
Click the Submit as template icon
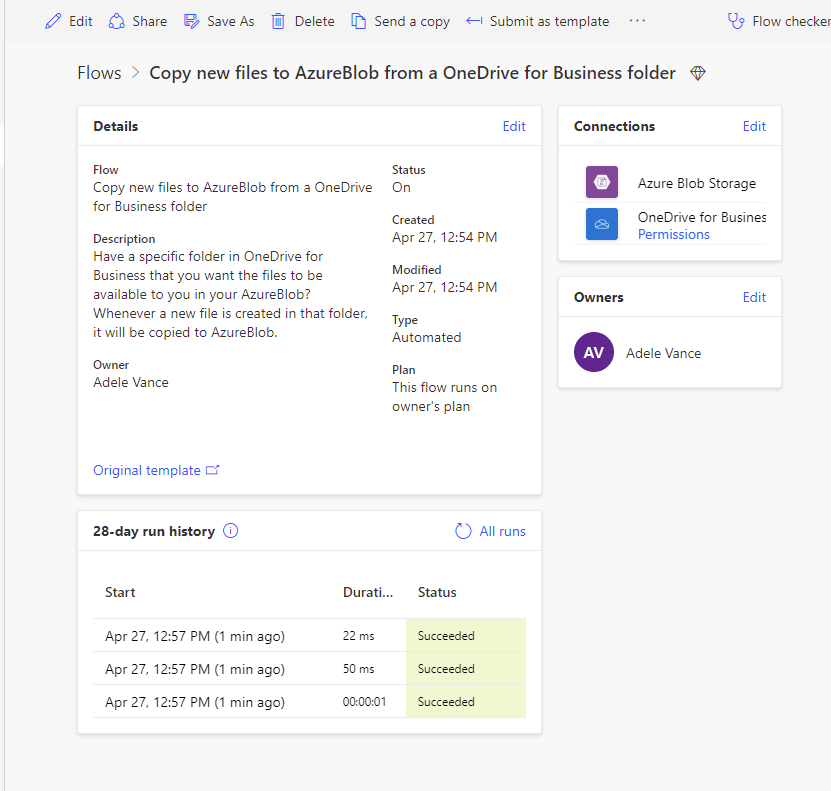point(474,21)
